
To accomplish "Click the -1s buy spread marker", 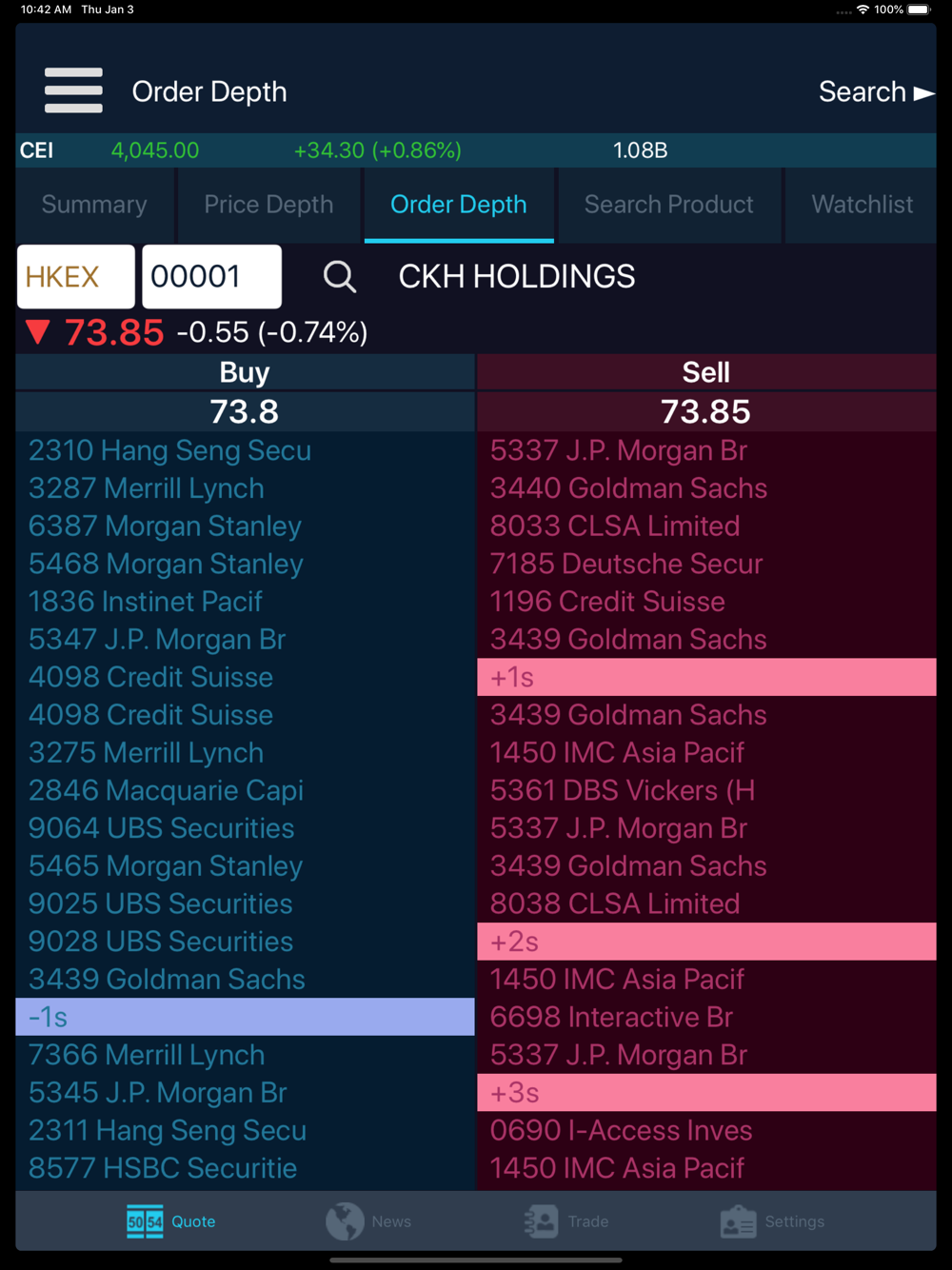I will tap(245, 1017).
